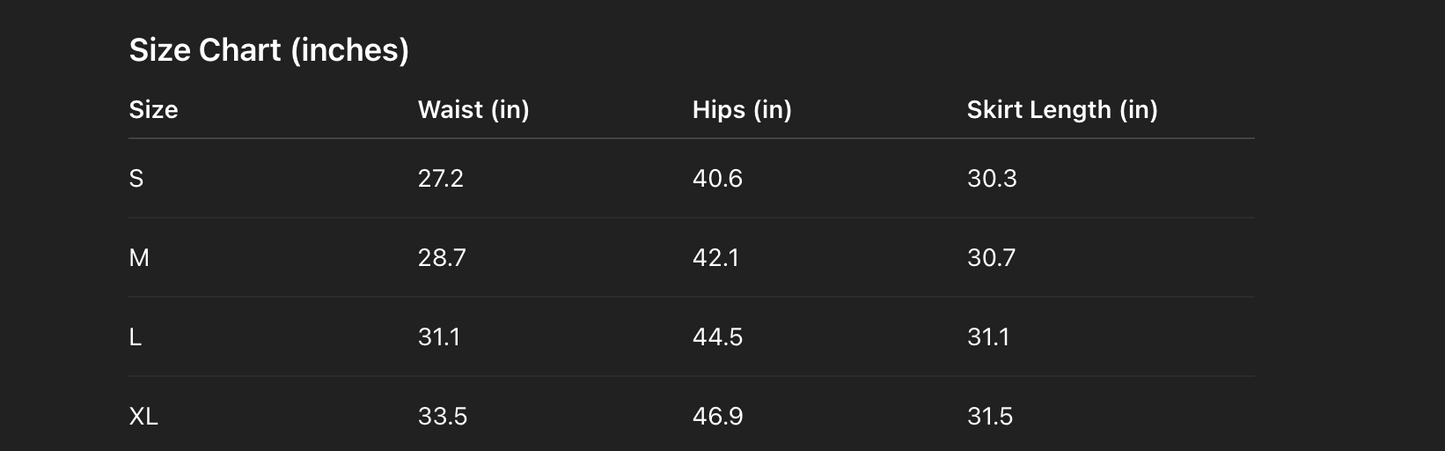
Task: Select the Skirt Length (in) column header
Action: click(1061, 110)
